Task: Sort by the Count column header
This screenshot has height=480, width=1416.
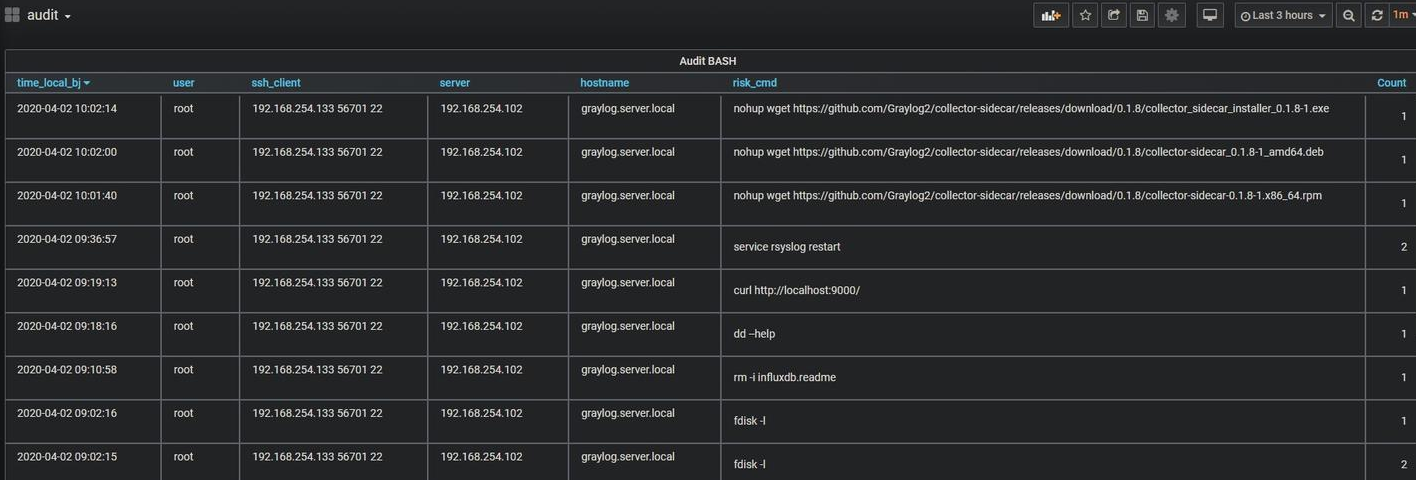Action: click(x=1391, y=83)
